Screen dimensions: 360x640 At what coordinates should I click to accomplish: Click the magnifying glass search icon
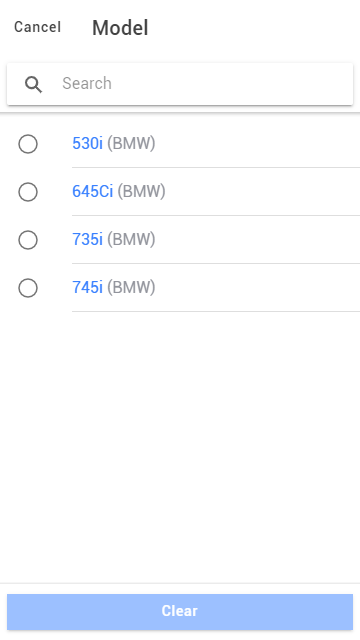click(x=33, y=84)
